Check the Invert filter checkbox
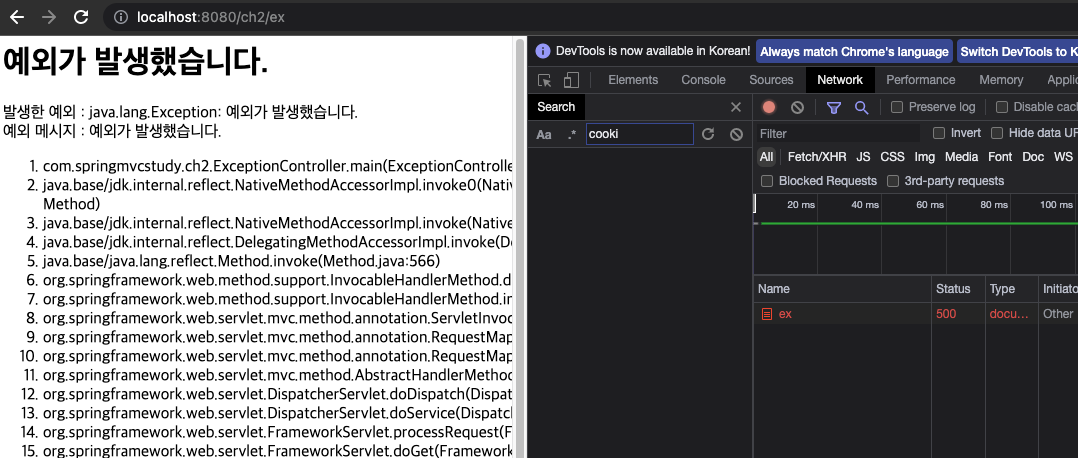 click(938, 133)
